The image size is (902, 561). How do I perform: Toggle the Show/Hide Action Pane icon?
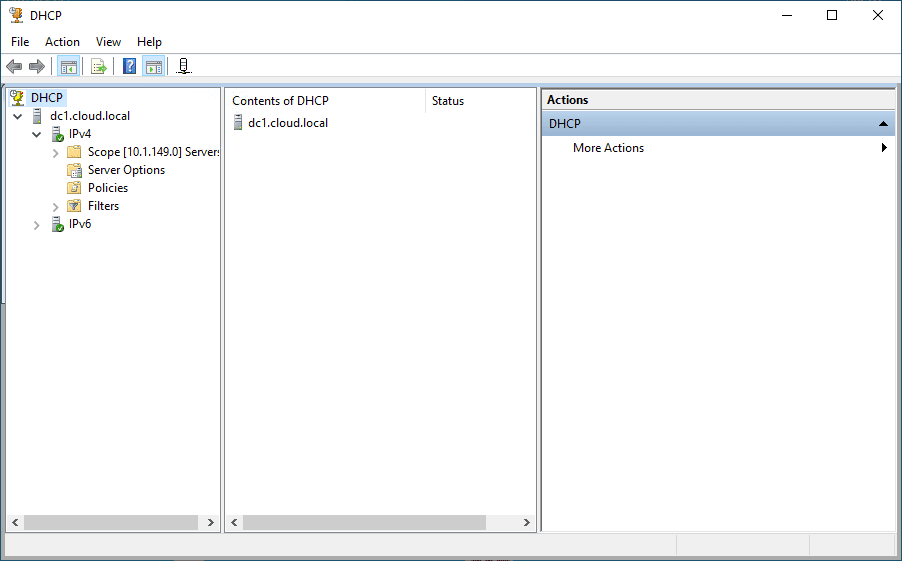point(154,67)
